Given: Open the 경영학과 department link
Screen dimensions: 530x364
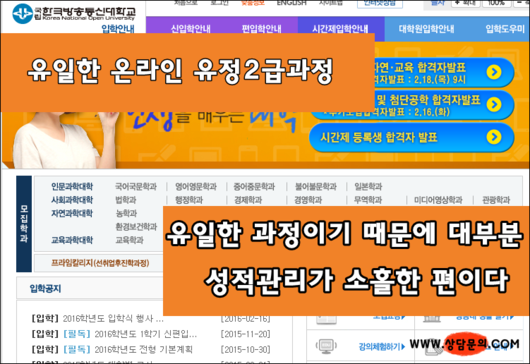Looking at the screenshot, I should (308, 200).
